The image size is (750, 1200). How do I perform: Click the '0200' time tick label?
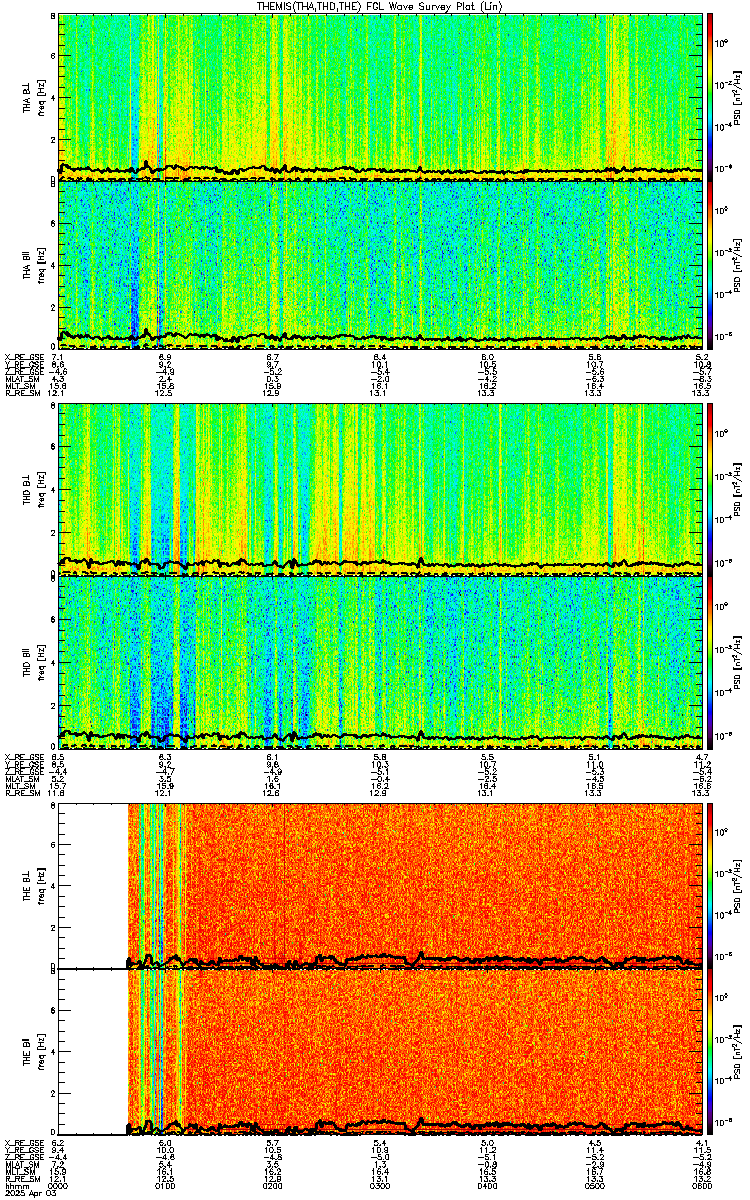click(x=273, y=1185)
